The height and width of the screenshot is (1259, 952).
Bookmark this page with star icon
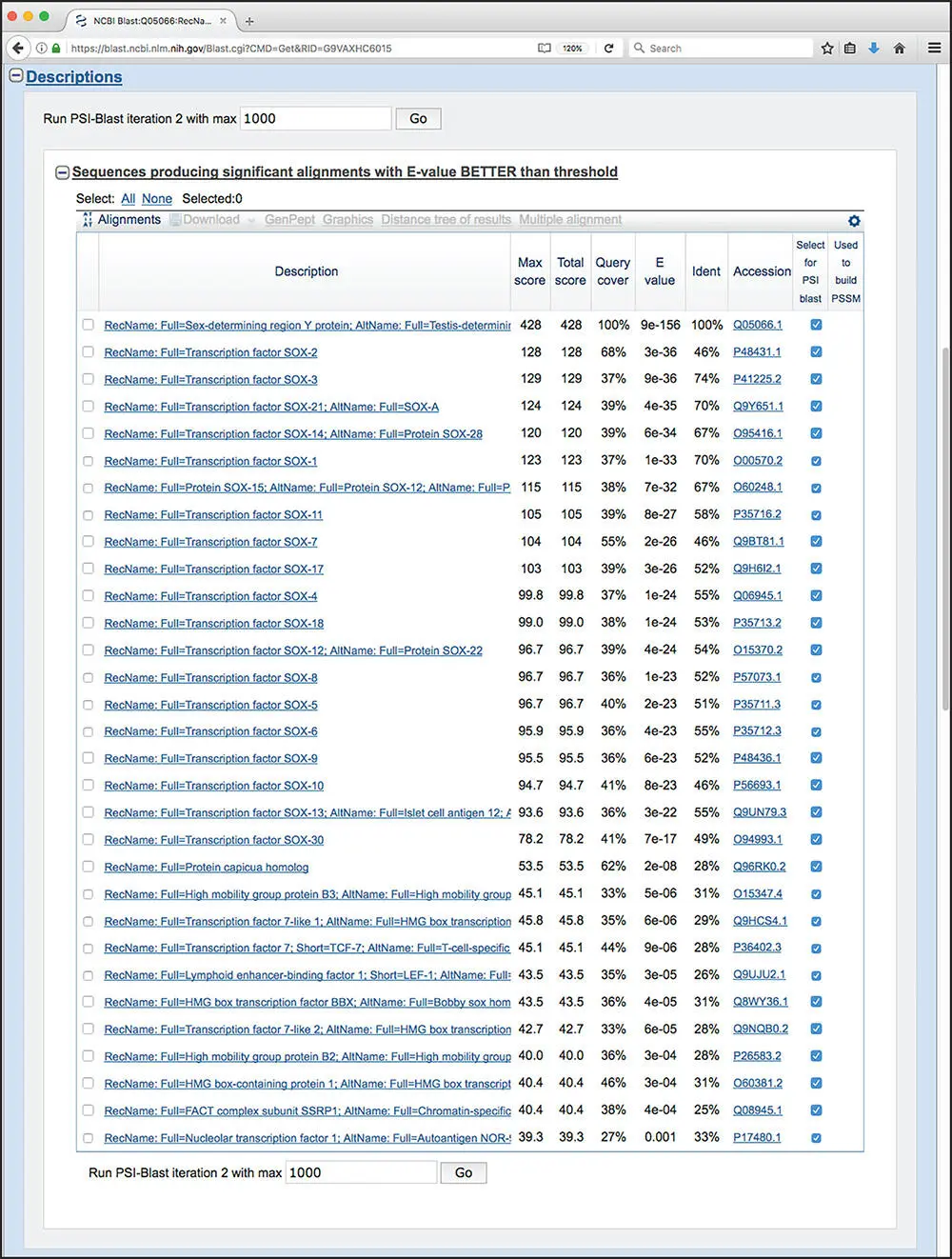827,48
